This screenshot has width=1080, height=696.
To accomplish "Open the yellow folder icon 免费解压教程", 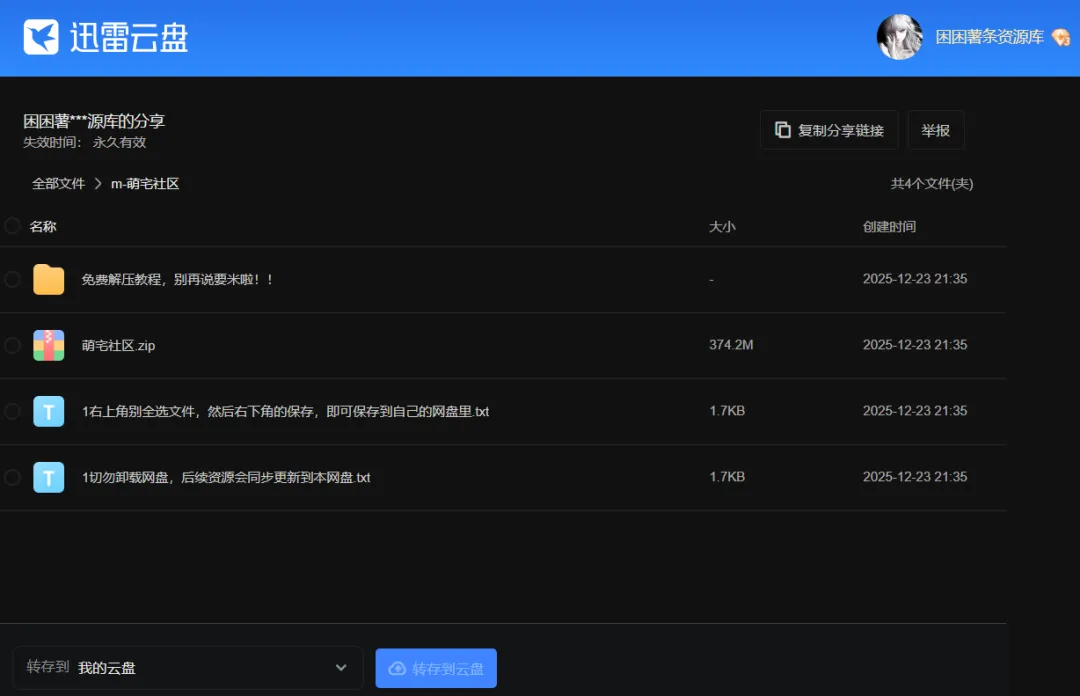I will (x=49, y=280).
